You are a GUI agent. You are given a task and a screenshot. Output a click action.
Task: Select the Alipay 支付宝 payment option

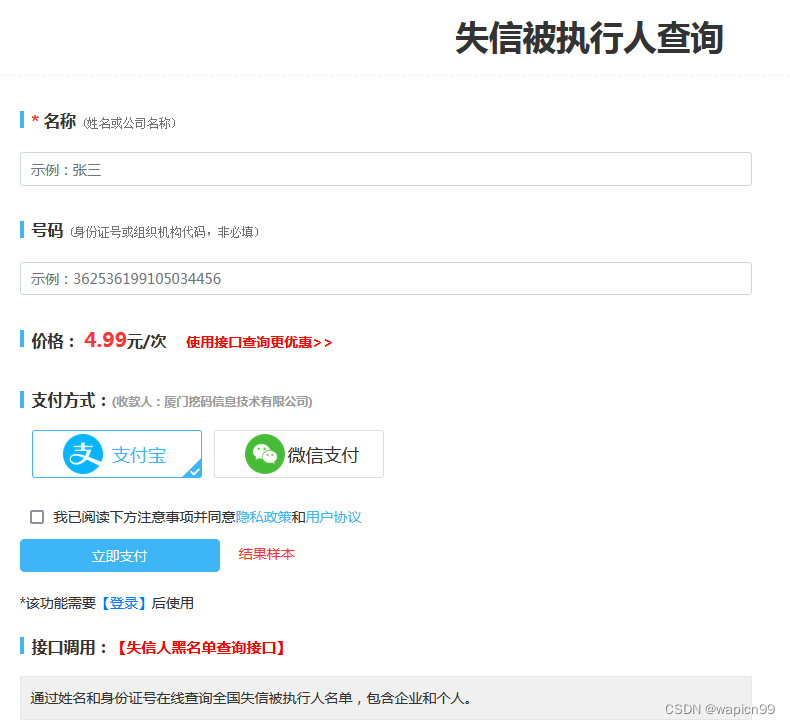117,454
